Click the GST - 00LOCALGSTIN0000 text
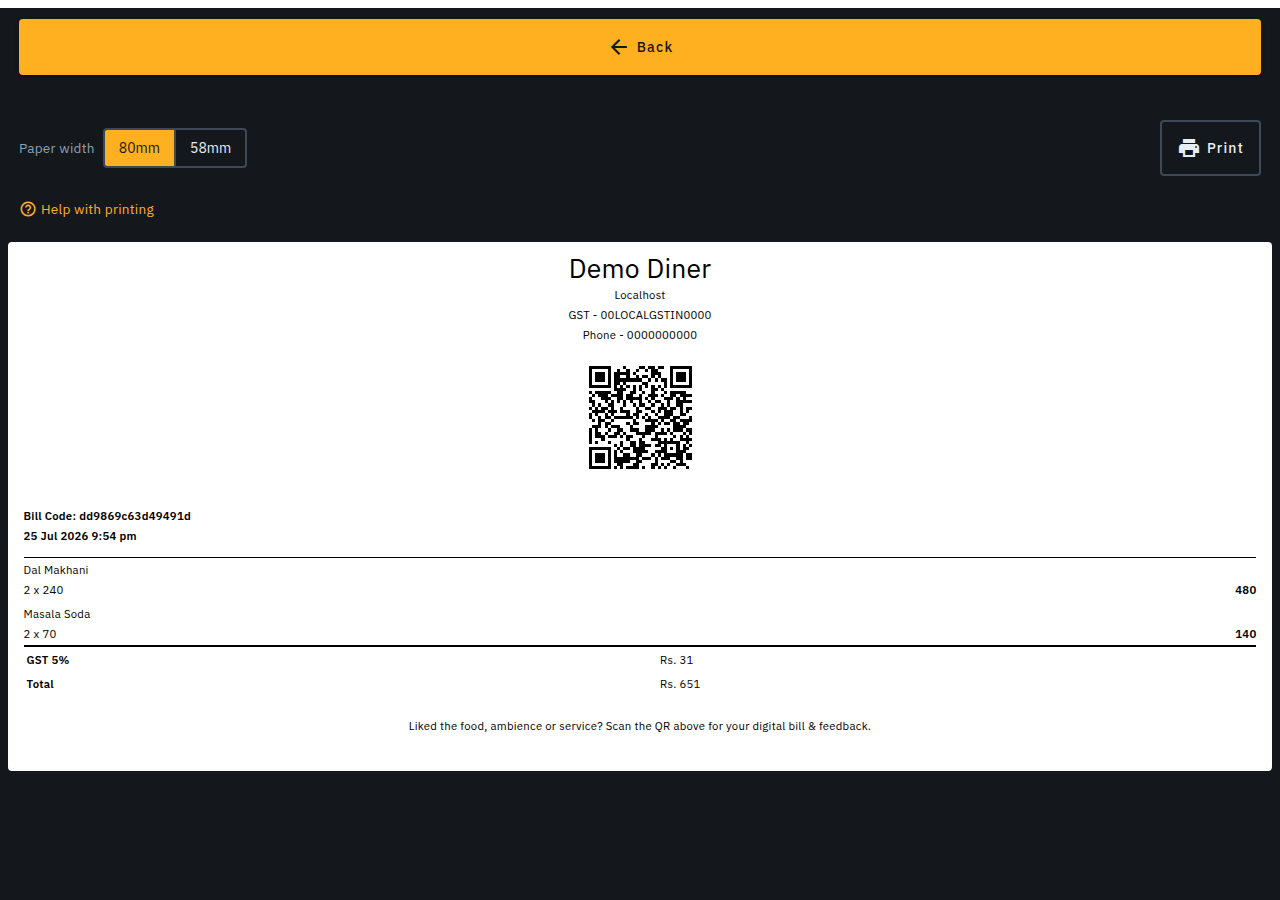1280x900 pixels. click(640, 315)
